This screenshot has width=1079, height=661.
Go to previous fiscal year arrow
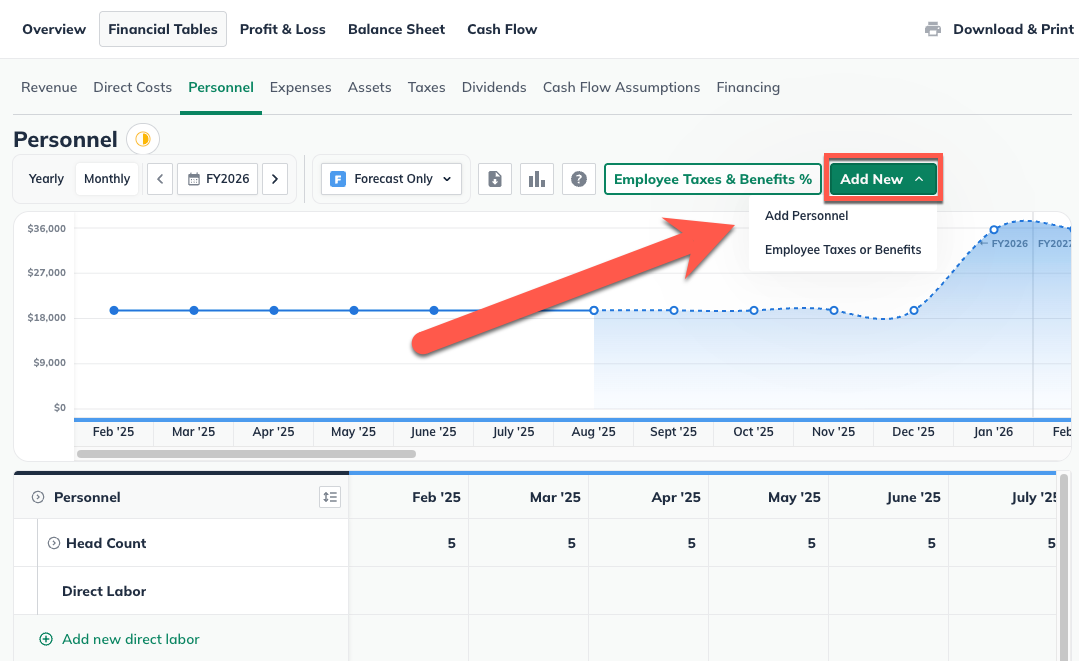[160, 179]
